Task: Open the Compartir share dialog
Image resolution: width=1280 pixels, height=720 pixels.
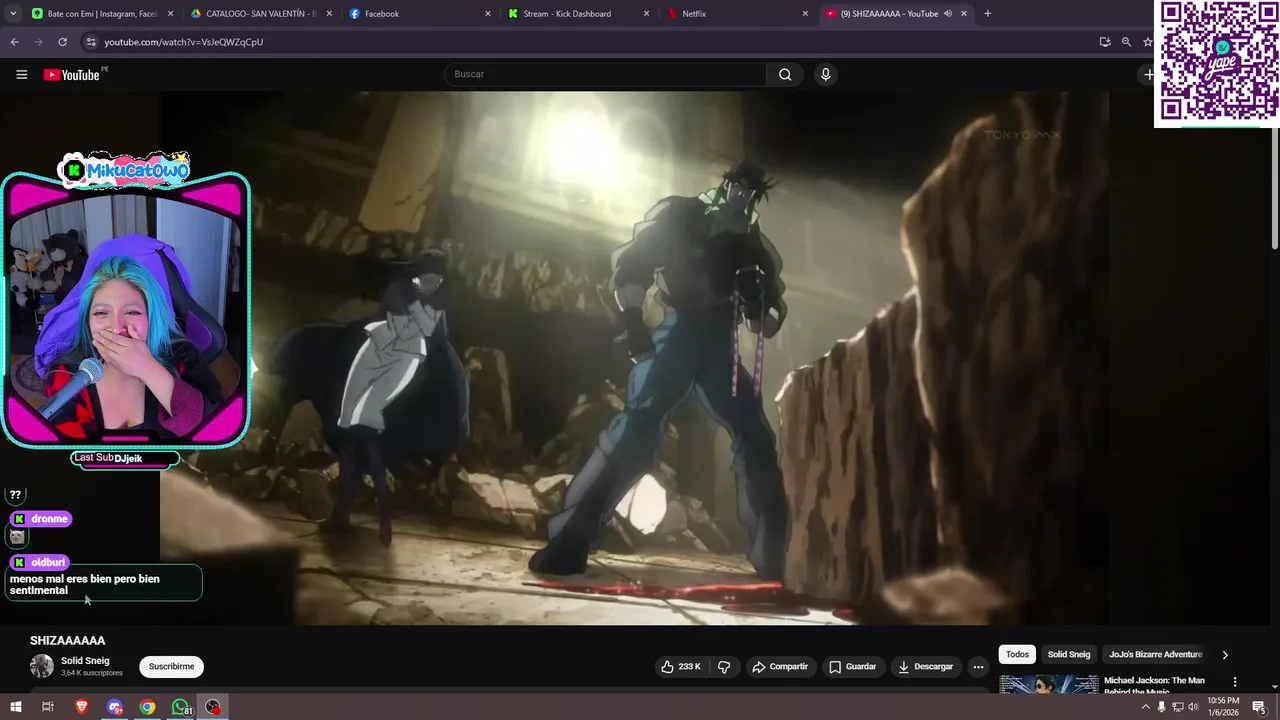Action: coord(780,667)
